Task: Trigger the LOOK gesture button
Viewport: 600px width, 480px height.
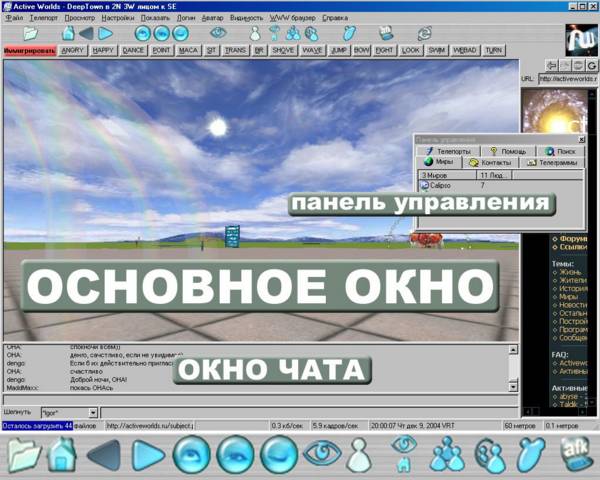Action: (x=411, y=51)
